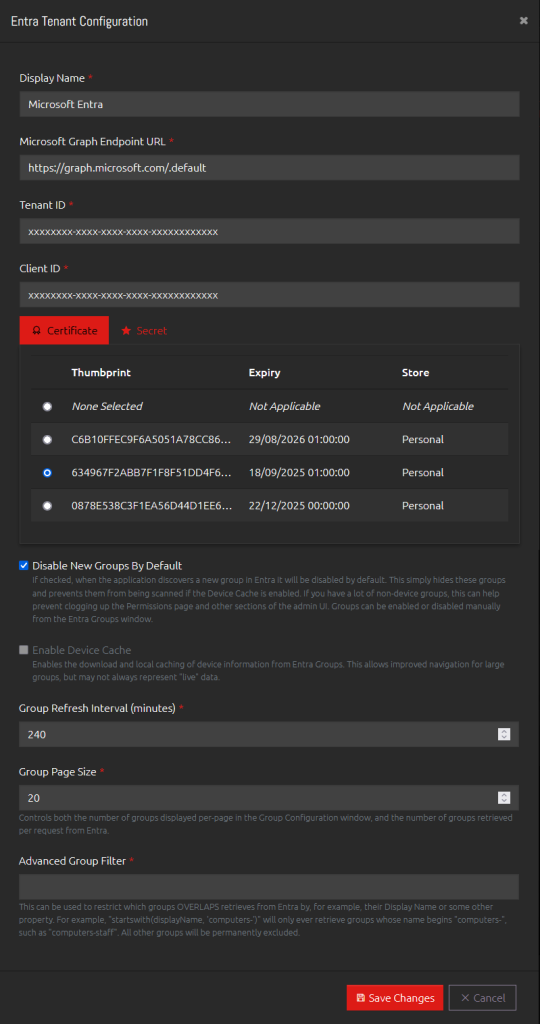Select radio for certificate 634967F2ABB7F1F8F51DD4F6
Viewport: 540px width, 1024px height.
tap(47, 473)
